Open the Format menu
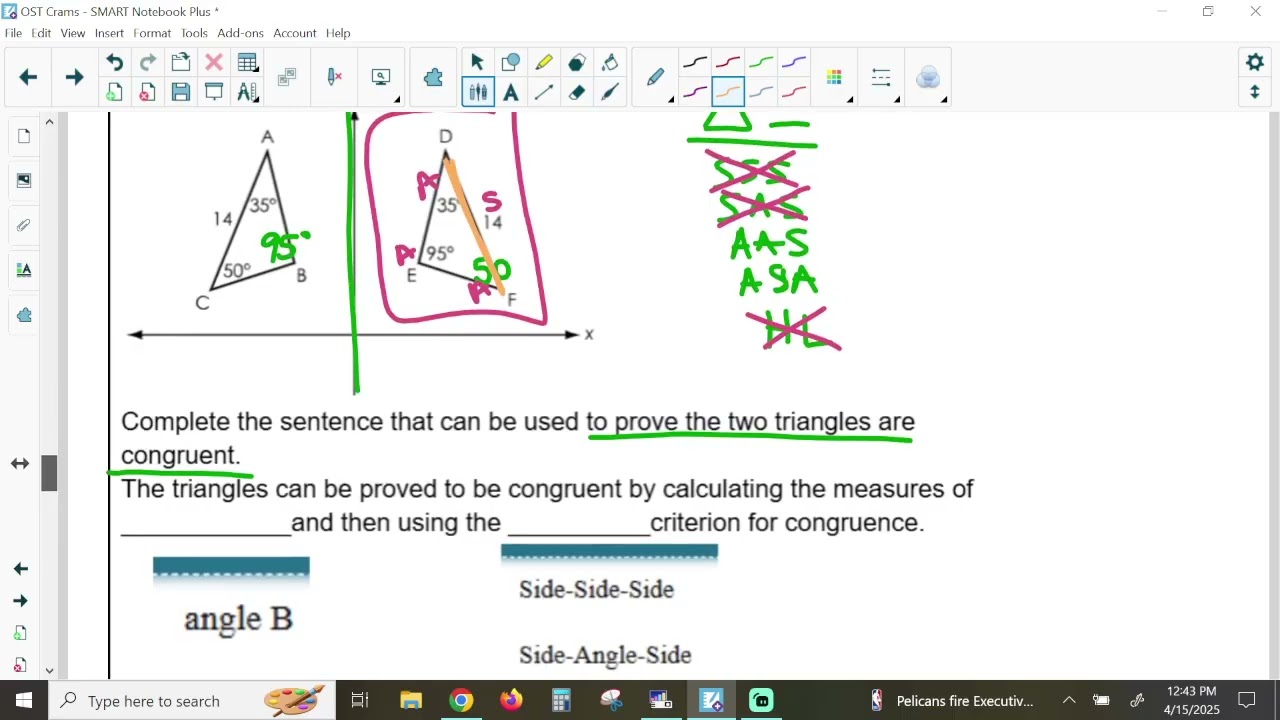 point(152,33)
